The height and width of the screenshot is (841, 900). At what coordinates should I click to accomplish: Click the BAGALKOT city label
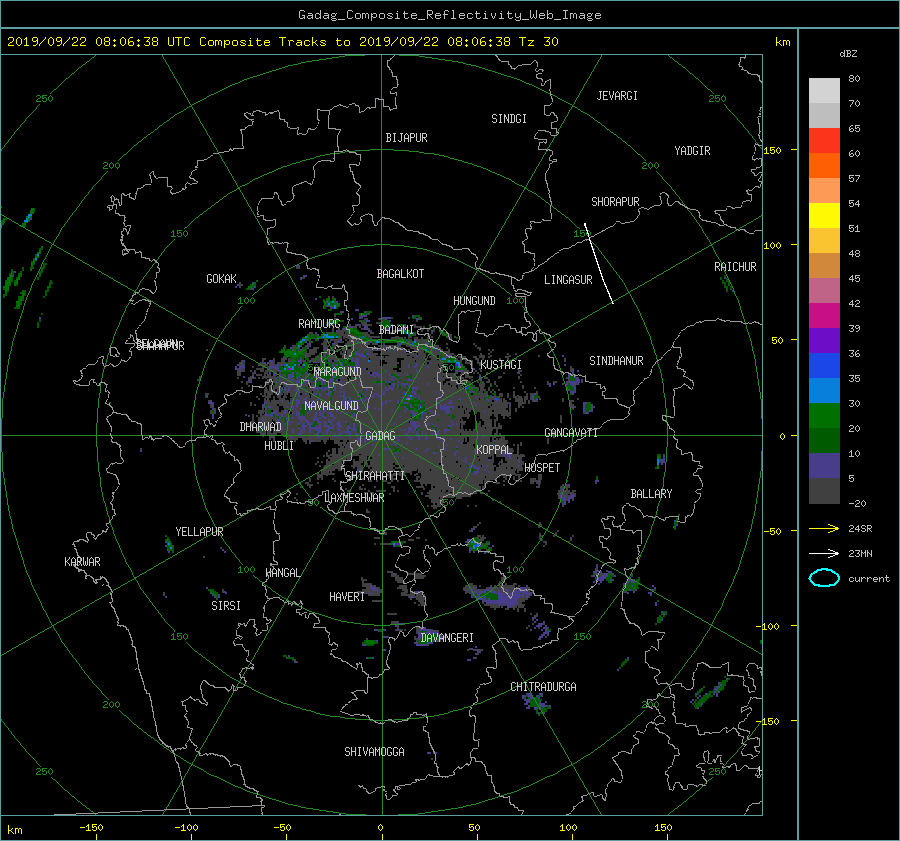point(400,274)
